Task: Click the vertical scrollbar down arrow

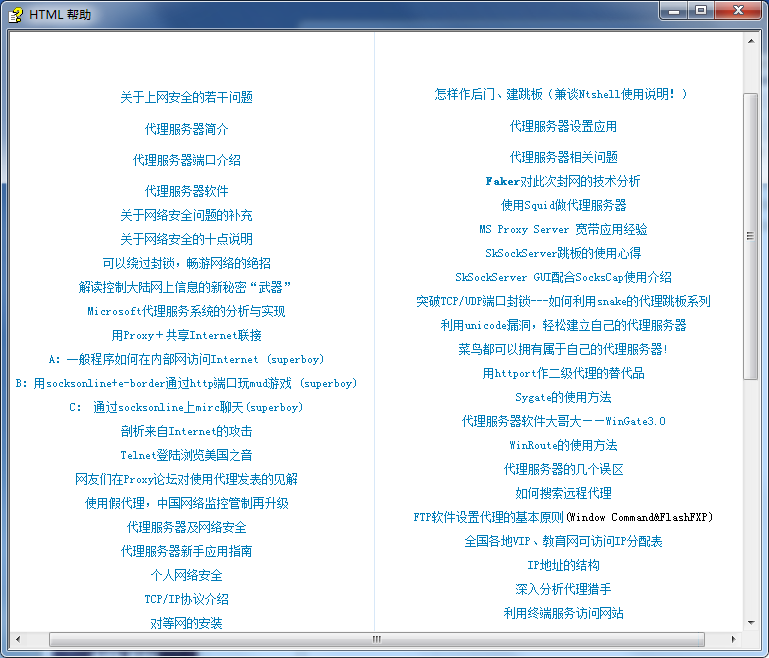Action: pyautogui.click(x=750, y=622)
